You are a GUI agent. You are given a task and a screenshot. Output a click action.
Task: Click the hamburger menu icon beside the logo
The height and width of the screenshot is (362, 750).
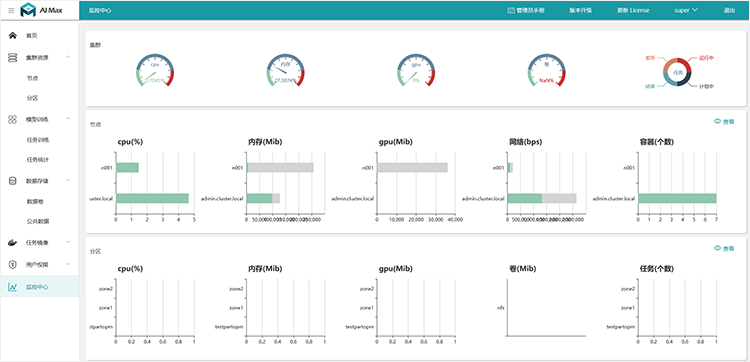tap(11, 11)
